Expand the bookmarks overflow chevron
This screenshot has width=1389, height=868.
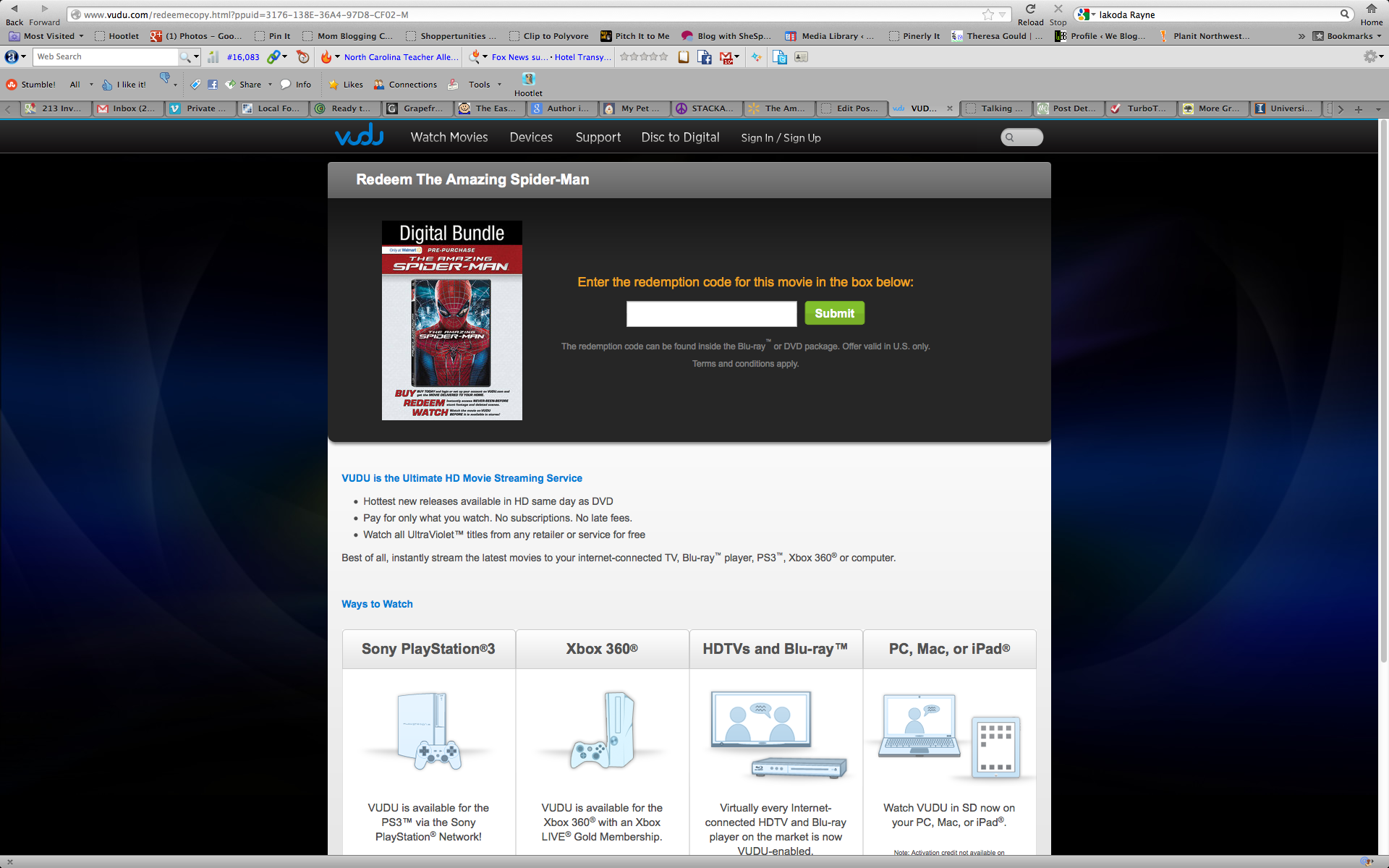coord(1301,36)
